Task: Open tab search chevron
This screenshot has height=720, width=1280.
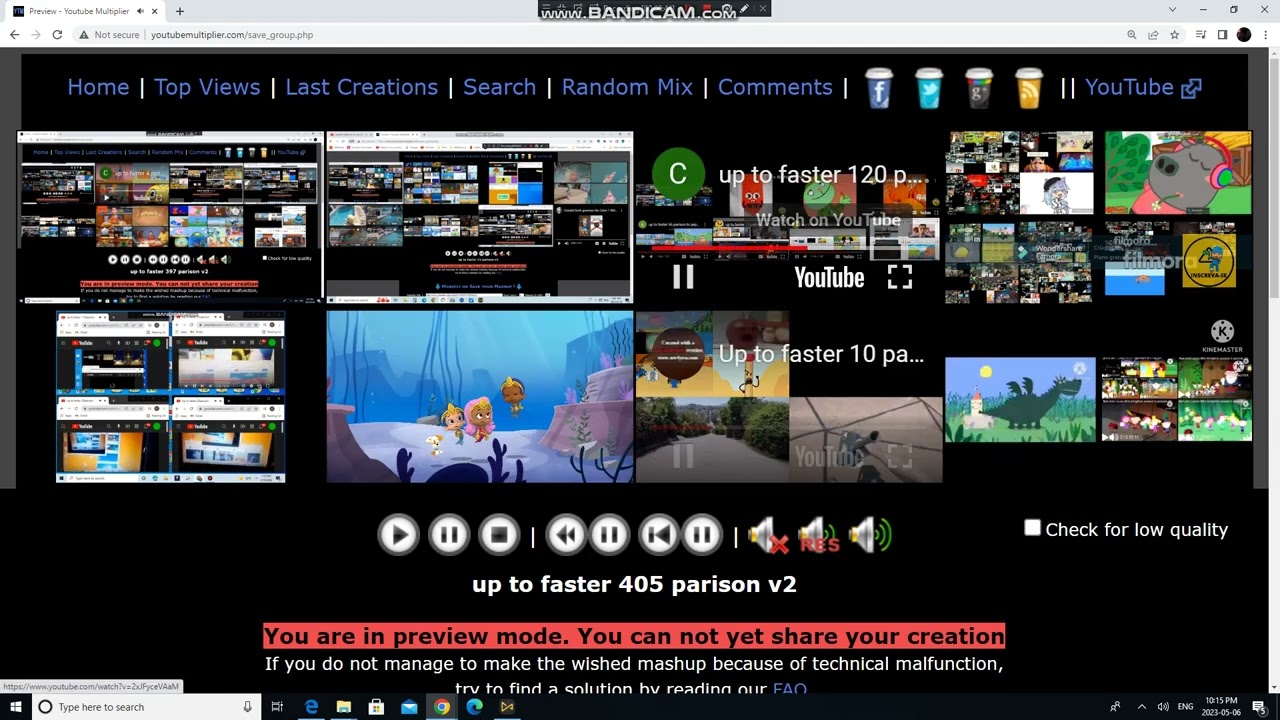Action: 1172,10
